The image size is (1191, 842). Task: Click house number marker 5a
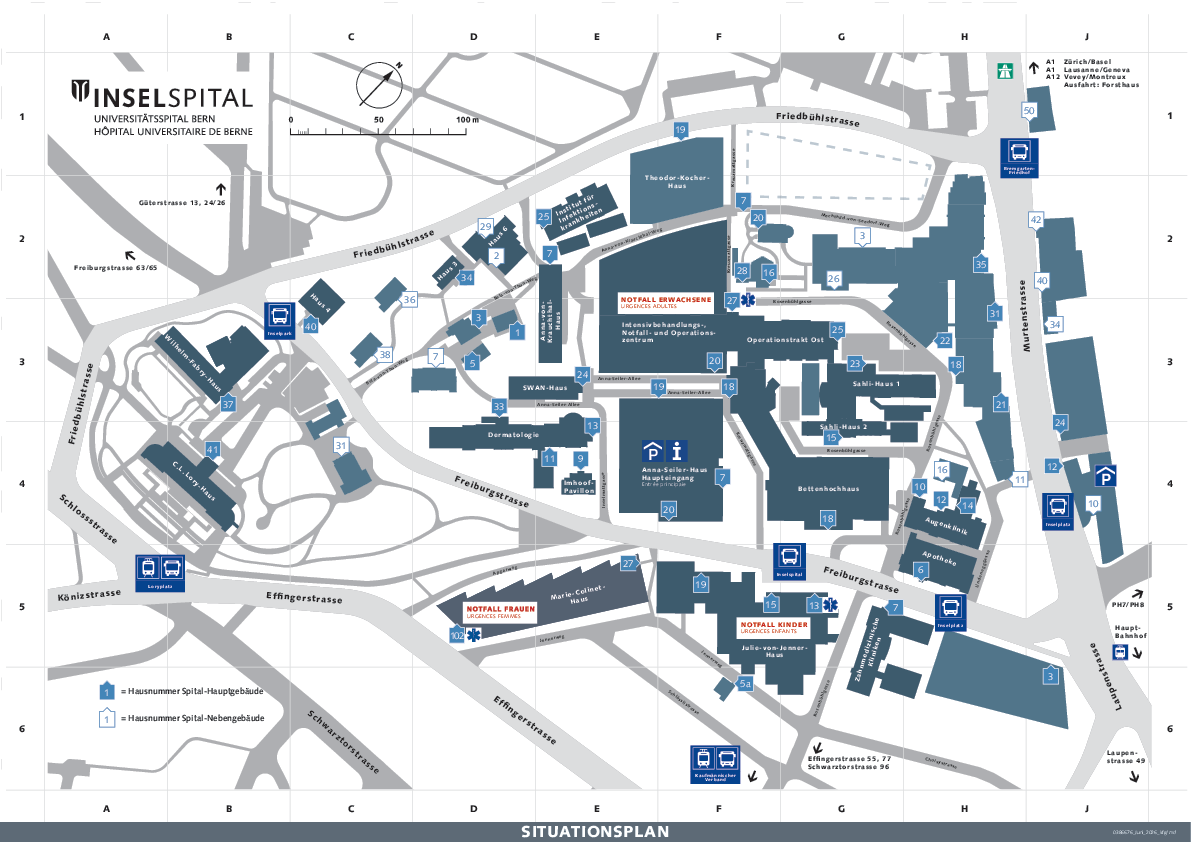click(x=745, y=685)
